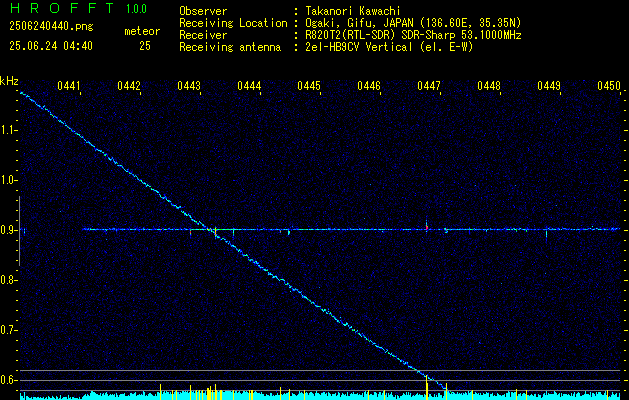Click location Ogaki, Gifu, JAPAN text
Screen dimensions: 629x400
(412, 23)
